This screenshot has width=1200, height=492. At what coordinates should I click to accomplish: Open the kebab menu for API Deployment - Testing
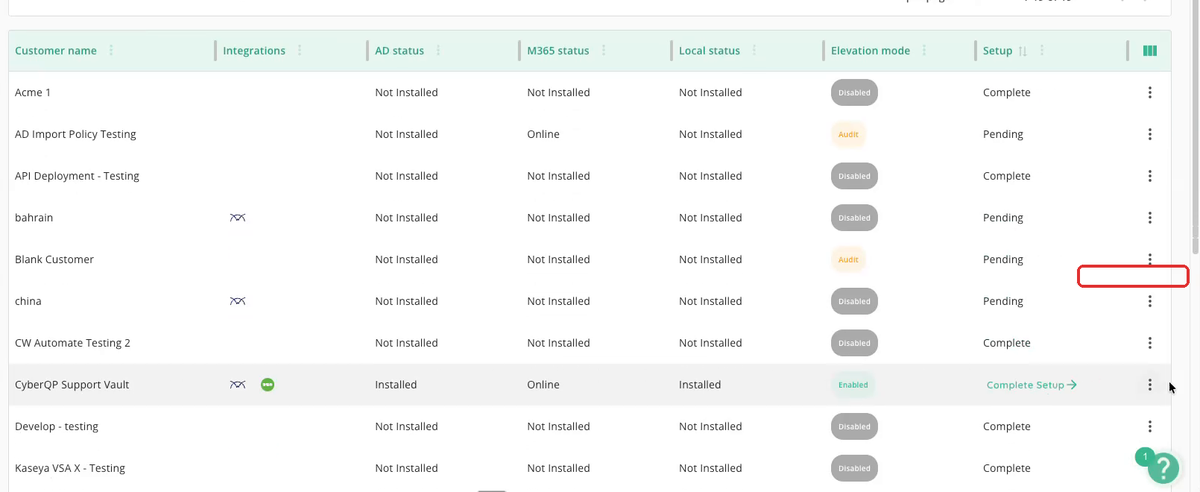1150,176
